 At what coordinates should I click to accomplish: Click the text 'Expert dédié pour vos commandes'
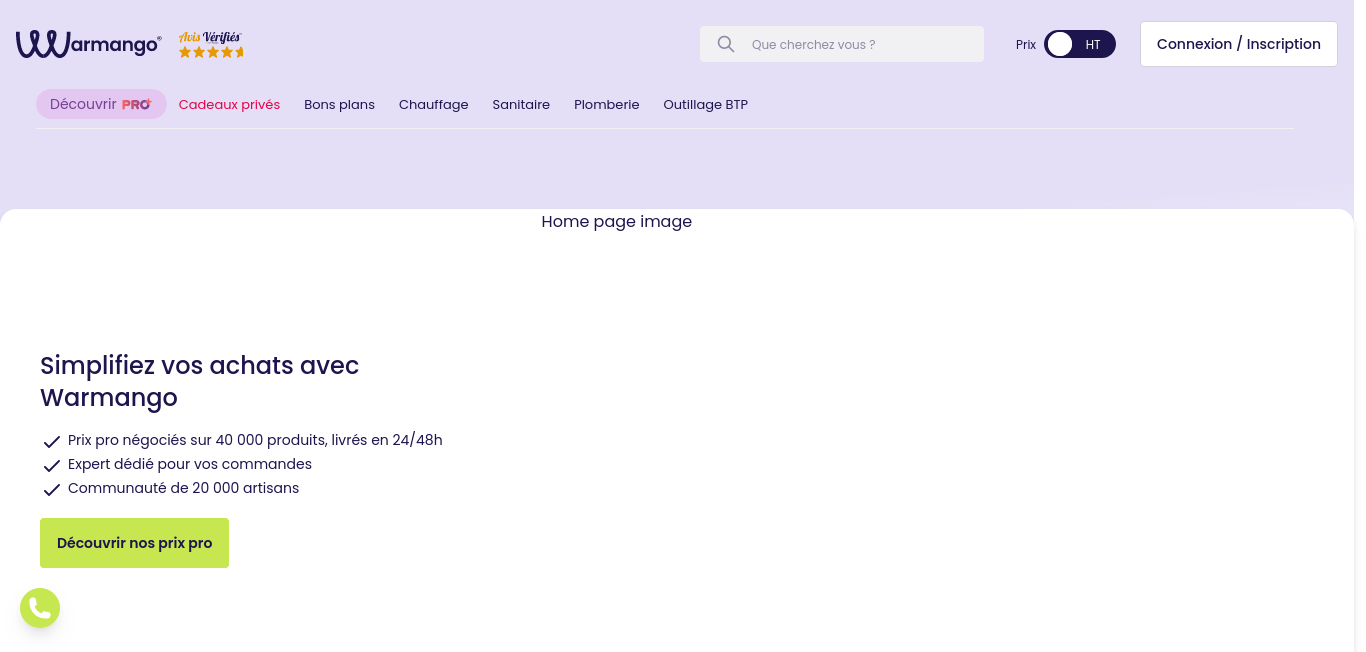tap(190, 464)
